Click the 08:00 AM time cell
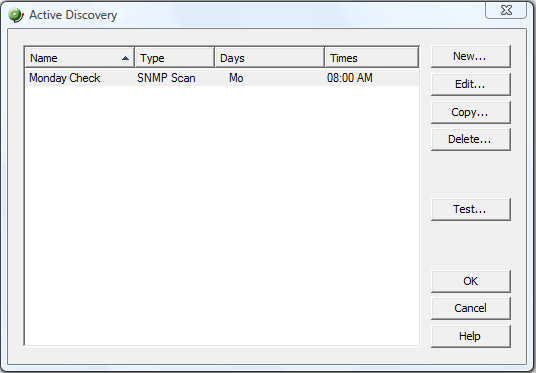Image resolution: width=536 pixels, height=373 pixels. point(350,78)
